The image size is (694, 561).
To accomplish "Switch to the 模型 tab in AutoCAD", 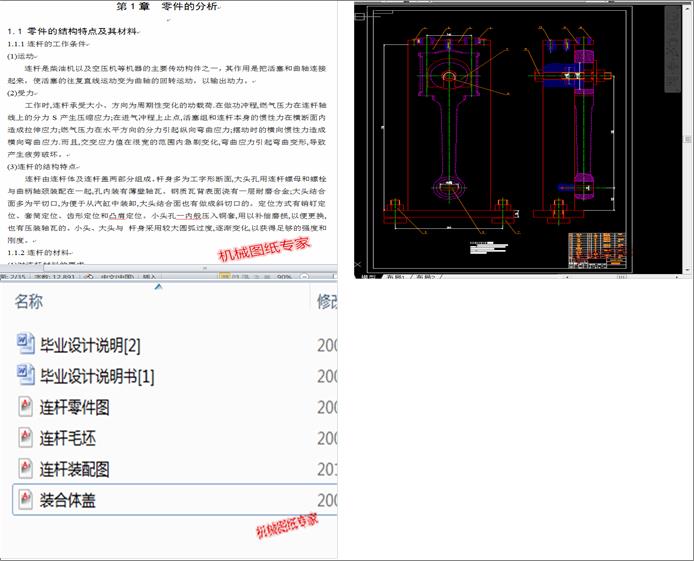I will coord(367,276).
